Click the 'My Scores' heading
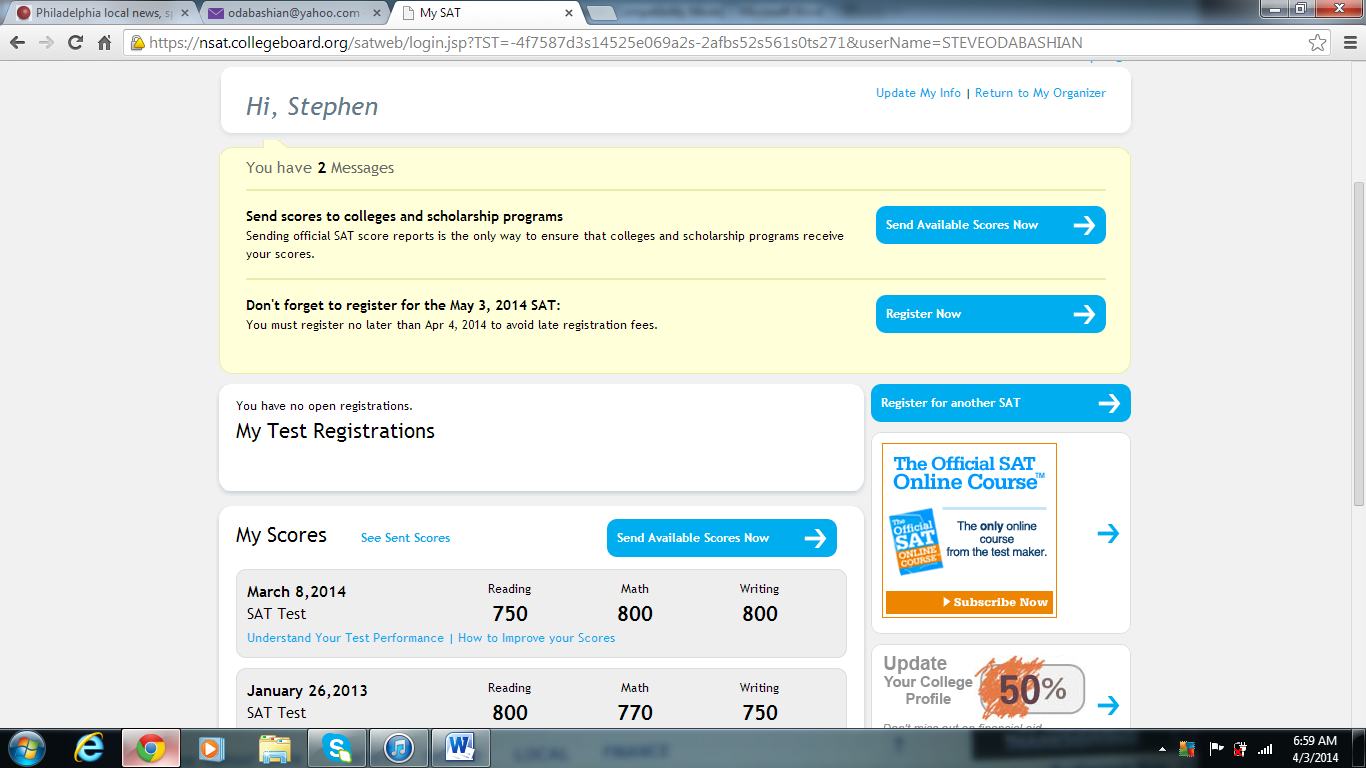Screen dimensions: 1366x768 281,535
